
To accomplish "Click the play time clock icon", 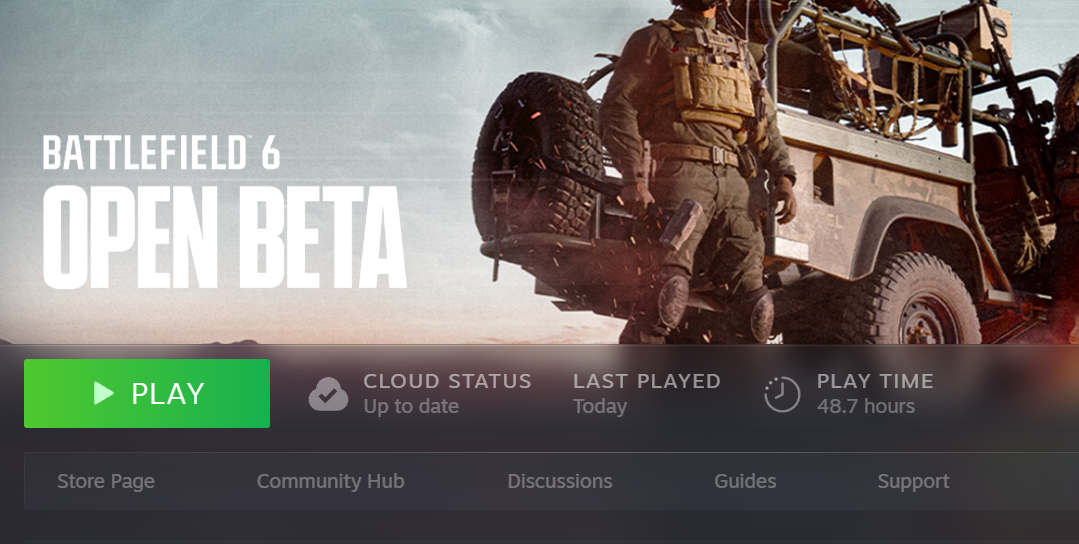I will point(782,394).
